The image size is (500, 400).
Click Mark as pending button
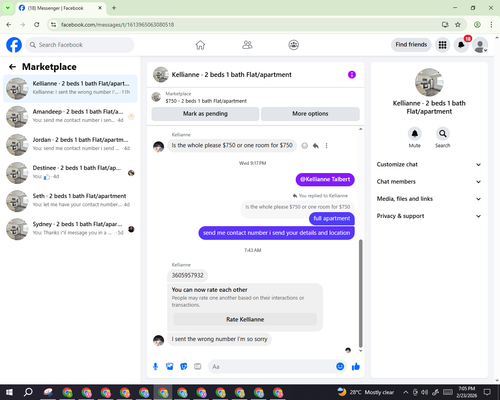coord(205,114)
